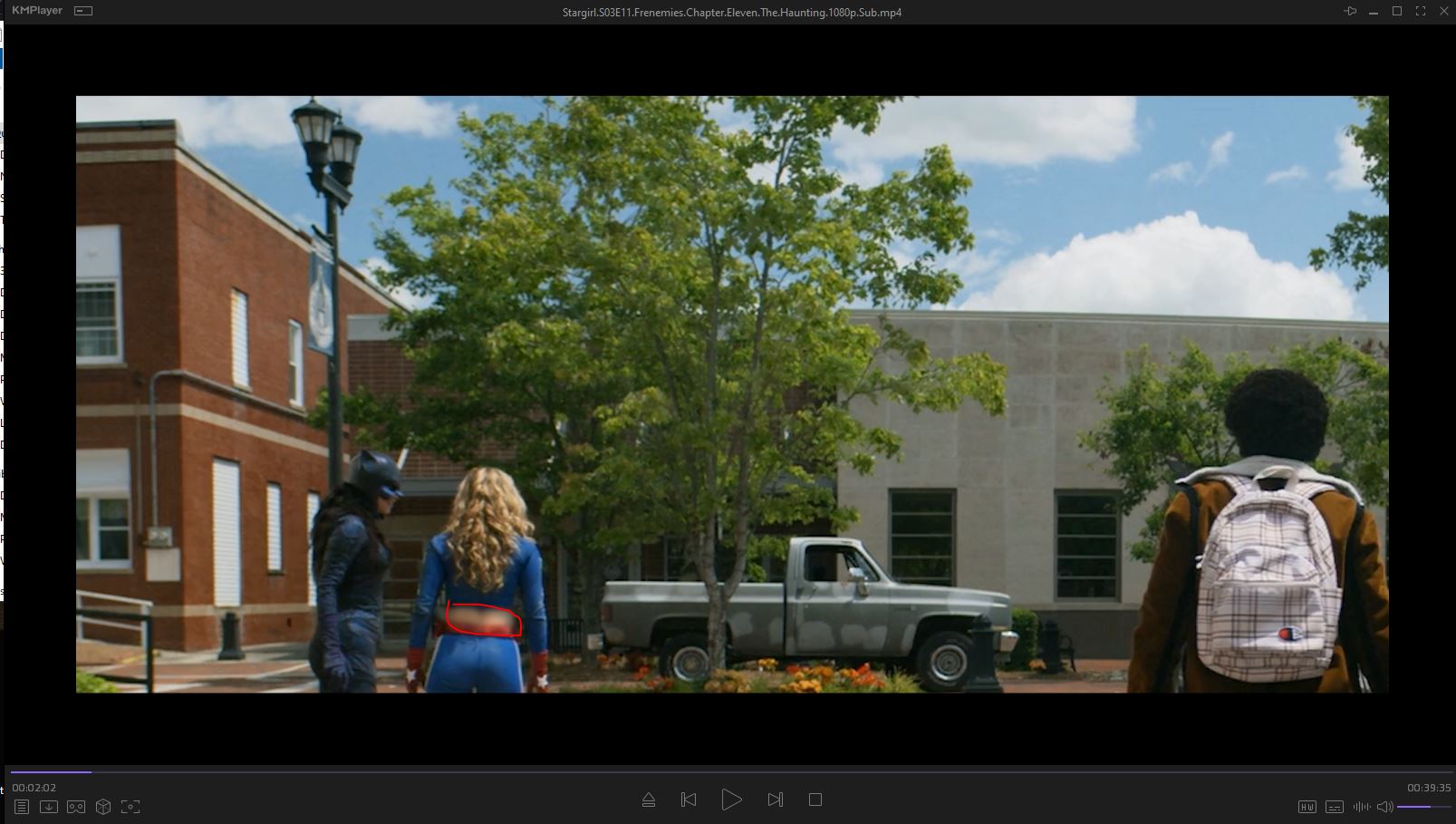
Task: Open the playlist panel icon
Action: (x=22, y=807)
